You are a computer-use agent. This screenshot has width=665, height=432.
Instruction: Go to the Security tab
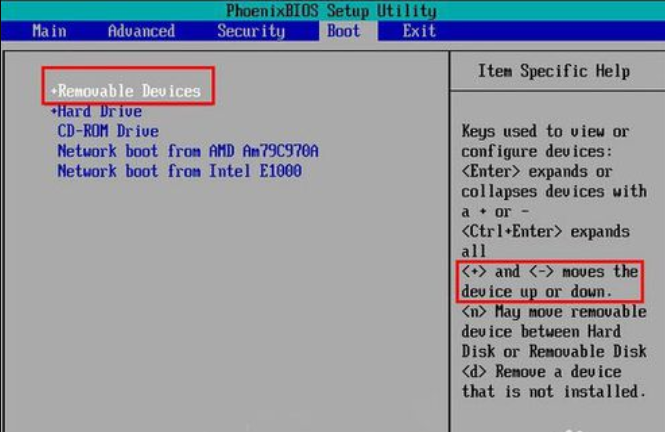click(x=249, y=31)
